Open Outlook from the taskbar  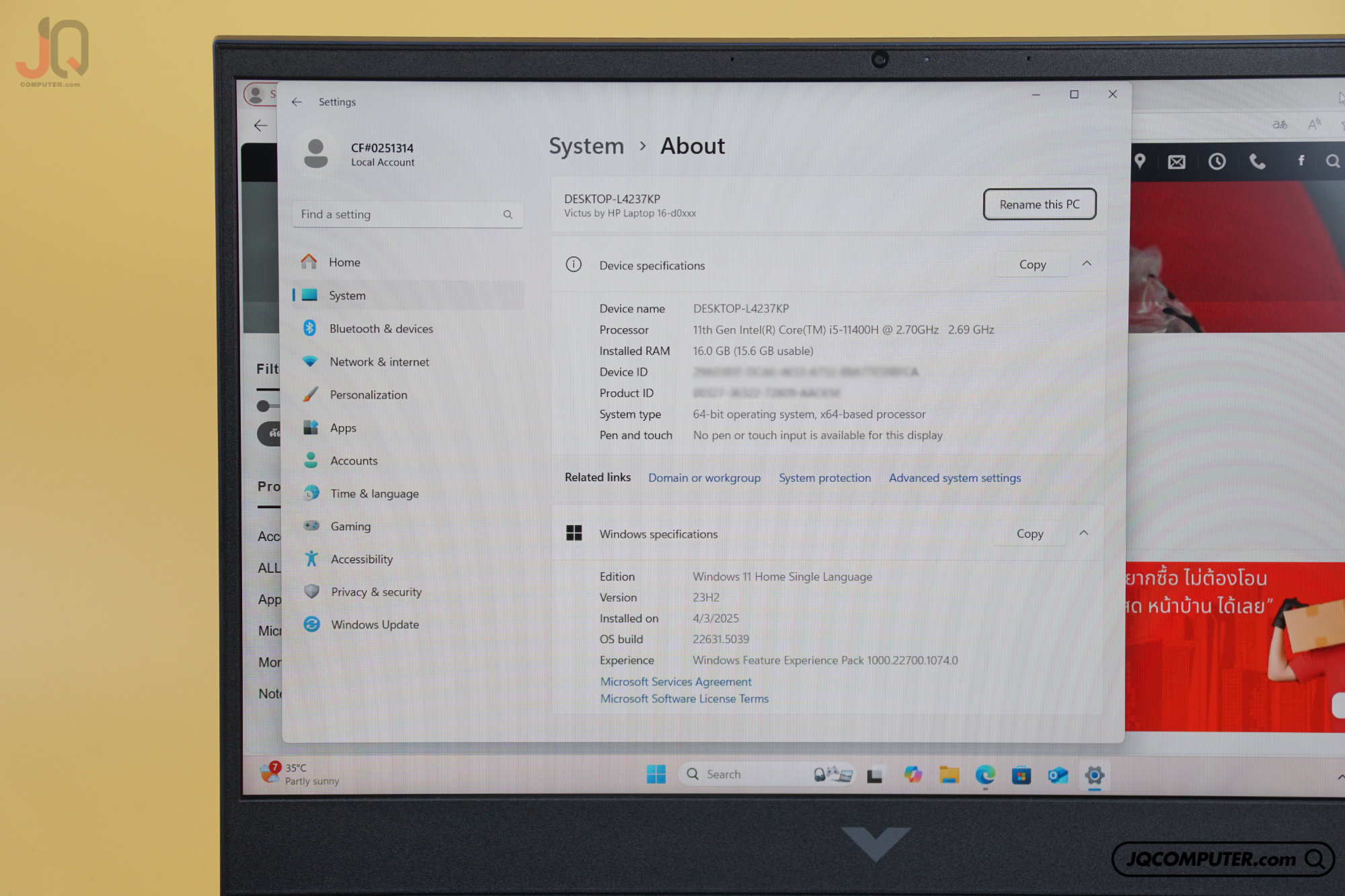coord(1058,776)
